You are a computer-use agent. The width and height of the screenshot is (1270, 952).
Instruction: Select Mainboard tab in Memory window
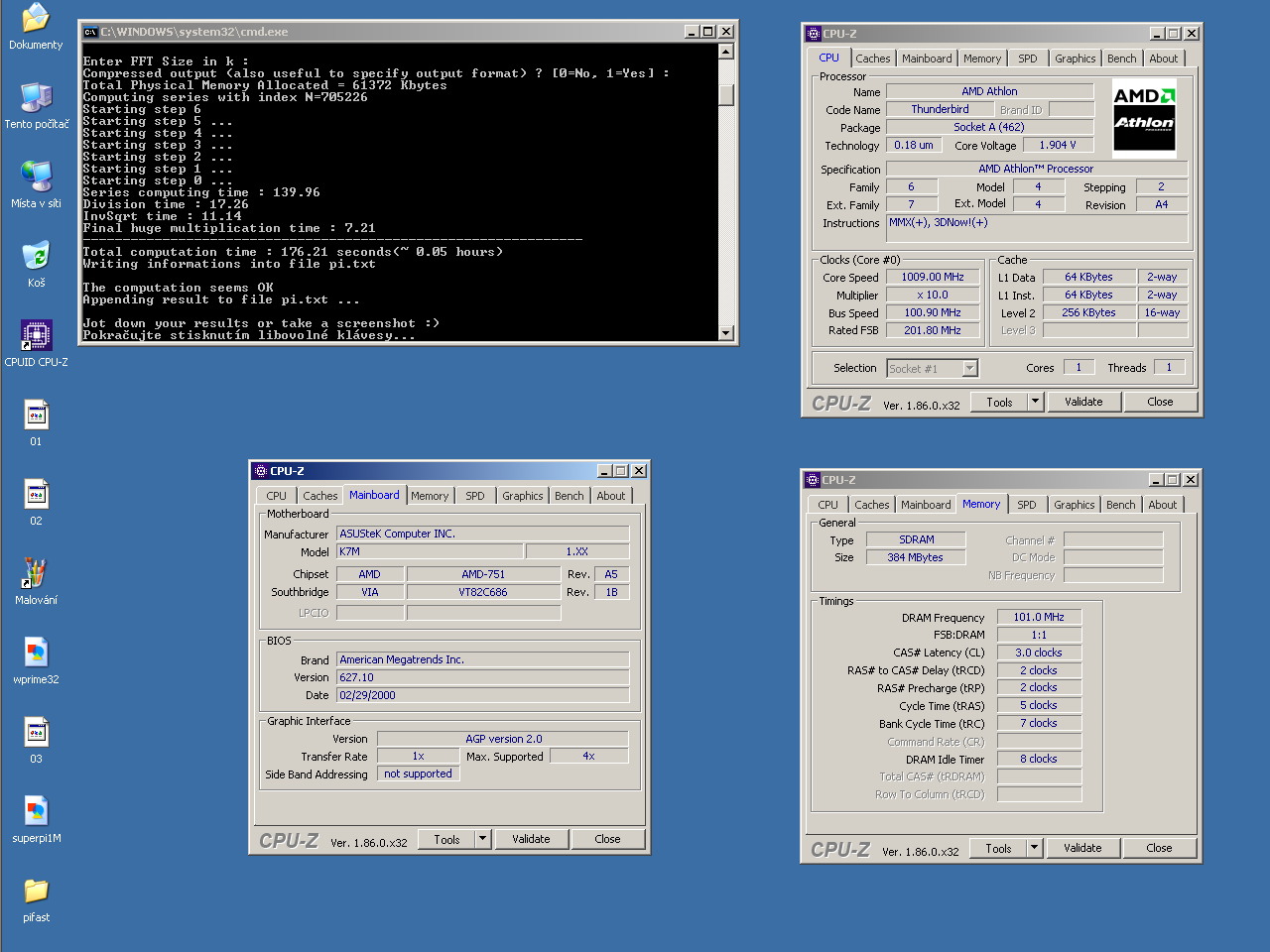tap(926, 505)
